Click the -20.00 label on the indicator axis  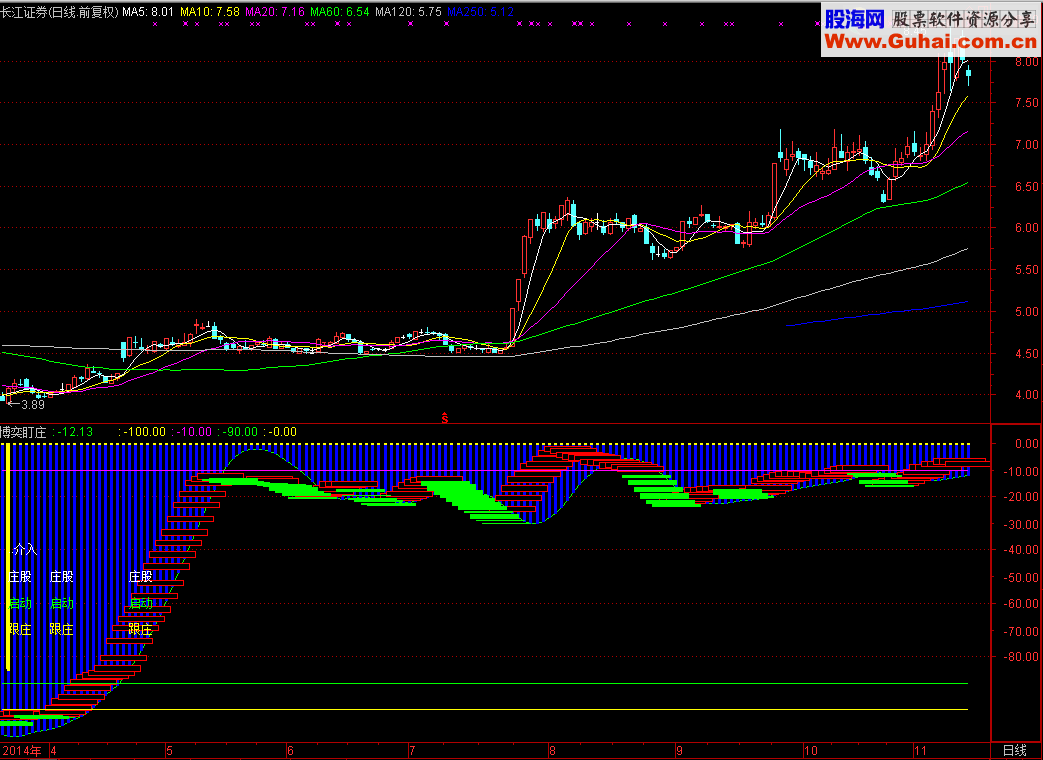(1021, 497)
